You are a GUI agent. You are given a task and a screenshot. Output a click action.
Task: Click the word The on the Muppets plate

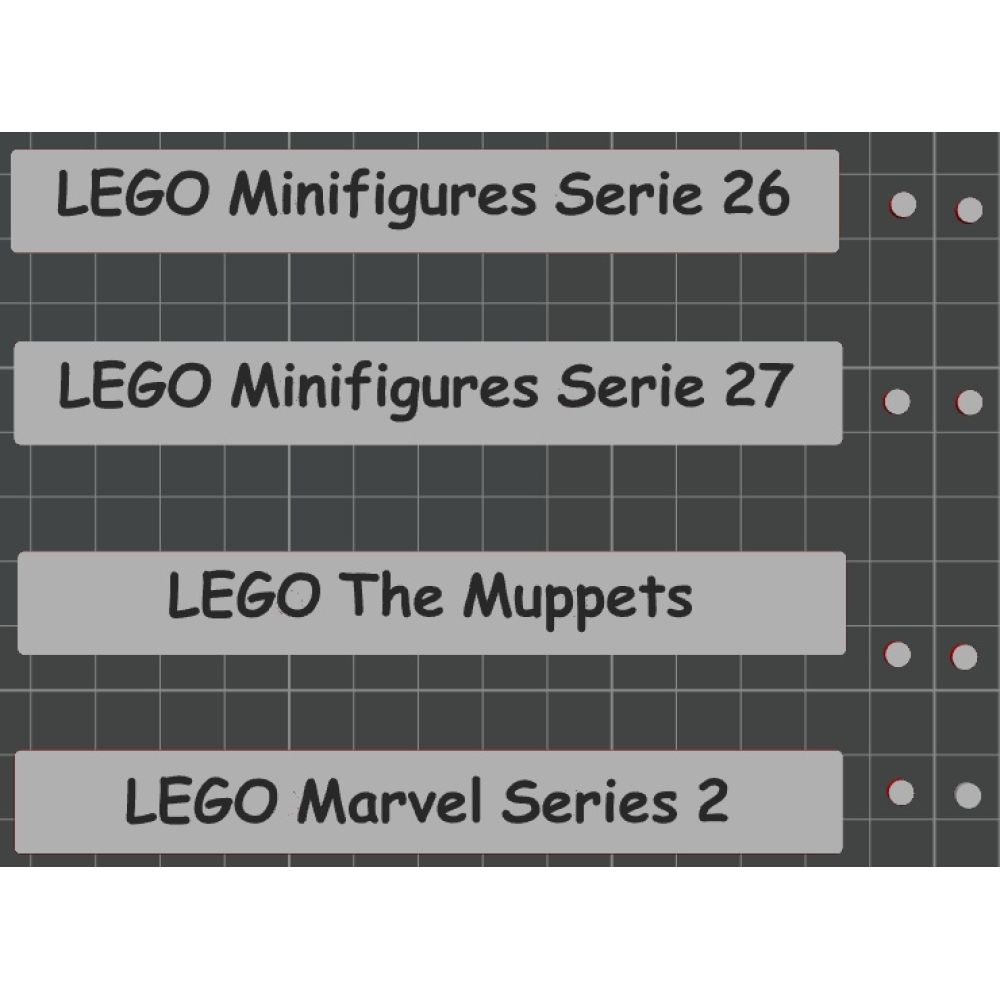coord(391,596)
